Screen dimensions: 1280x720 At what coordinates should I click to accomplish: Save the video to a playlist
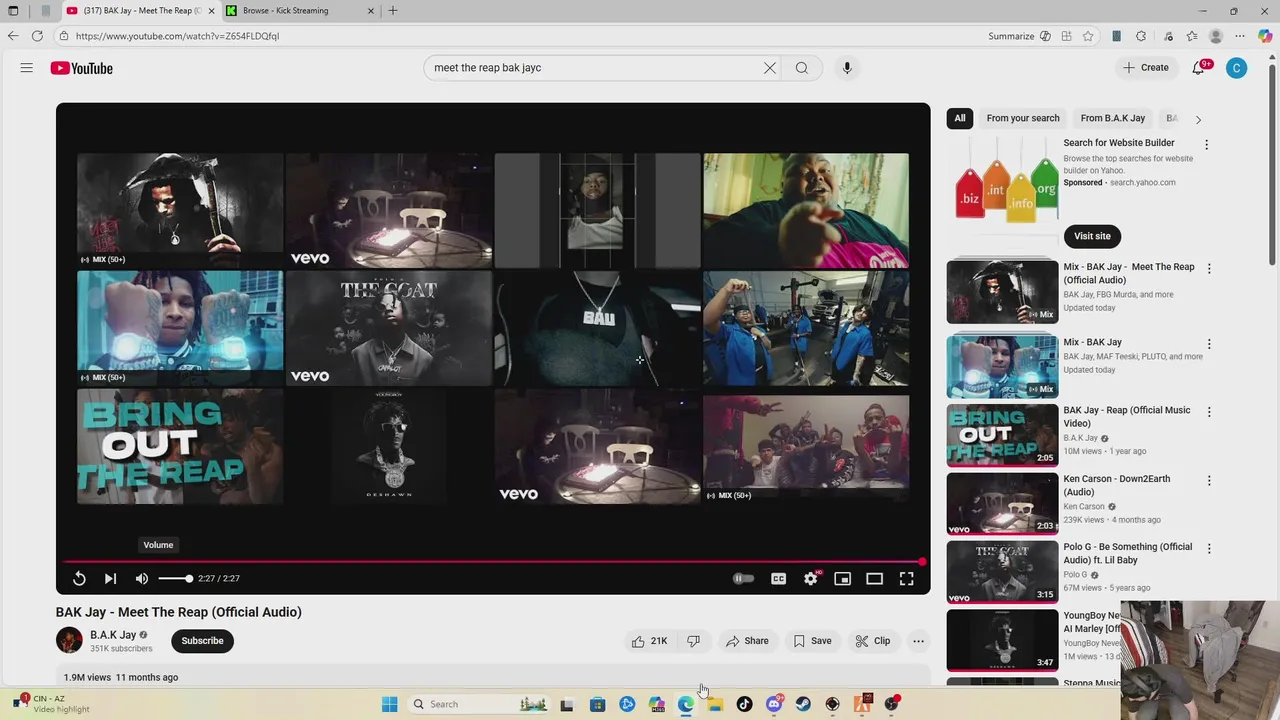tap(812, 641)
